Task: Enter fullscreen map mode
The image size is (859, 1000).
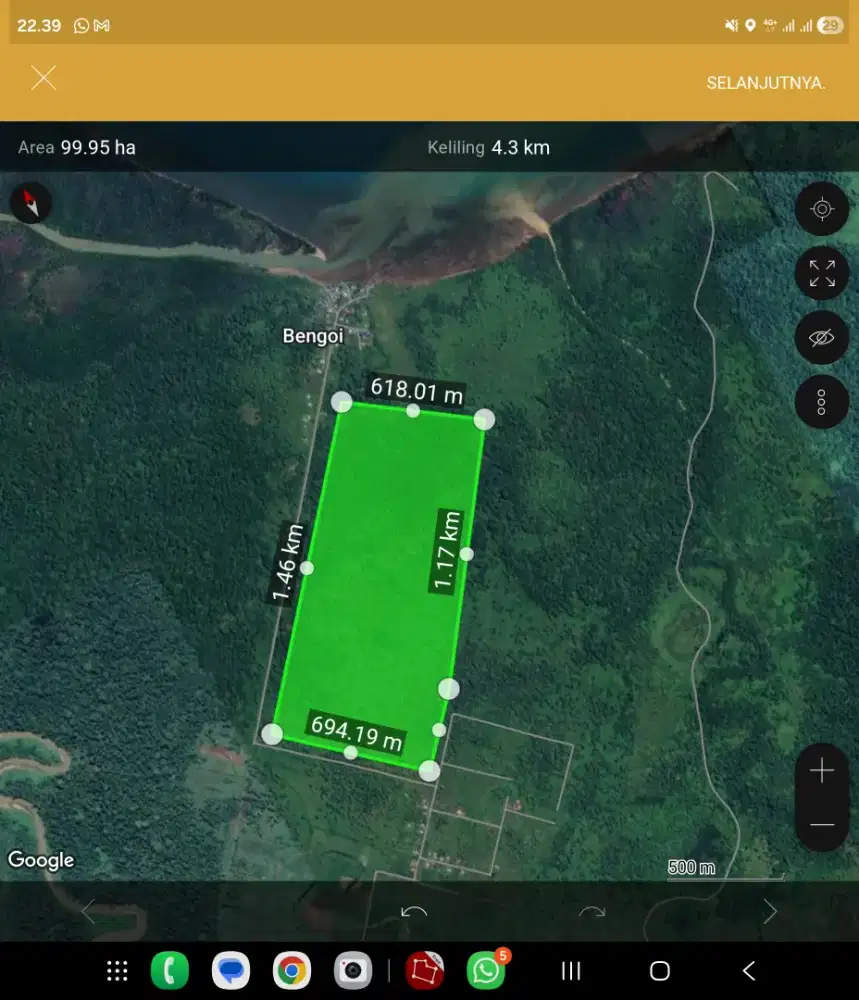Action: [822, 273]
